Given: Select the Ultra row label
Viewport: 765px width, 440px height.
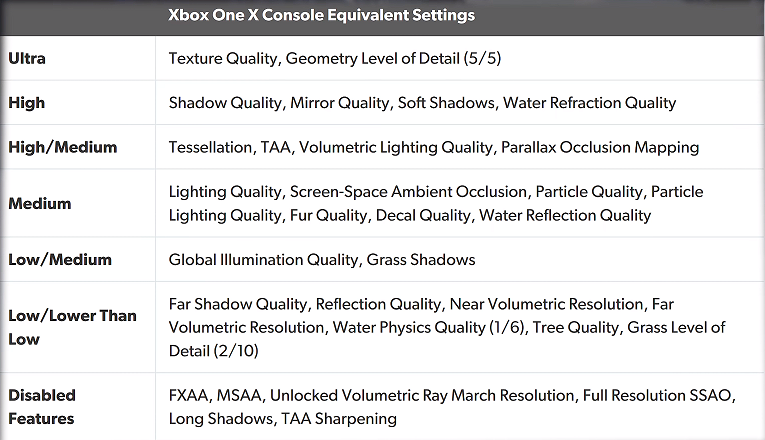Looking at the screenshot, I should point(27,58).
